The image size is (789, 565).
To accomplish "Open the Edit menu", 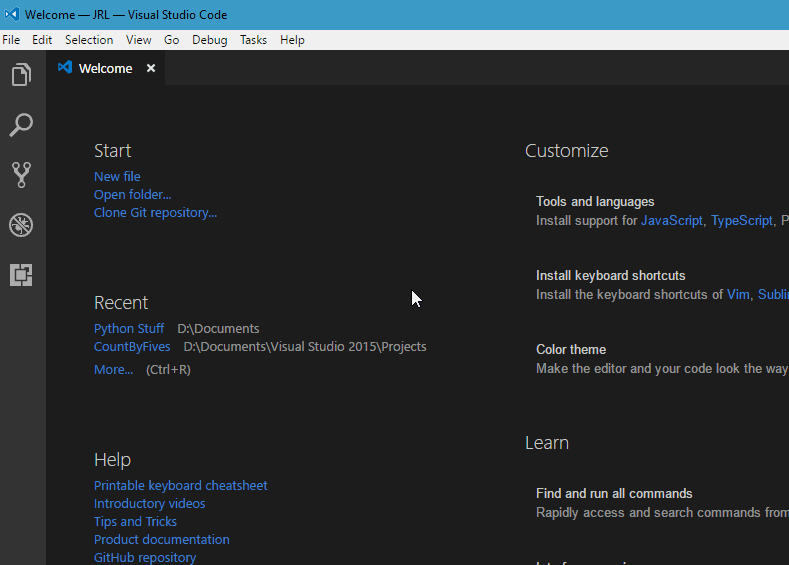I will click(42, 40).
